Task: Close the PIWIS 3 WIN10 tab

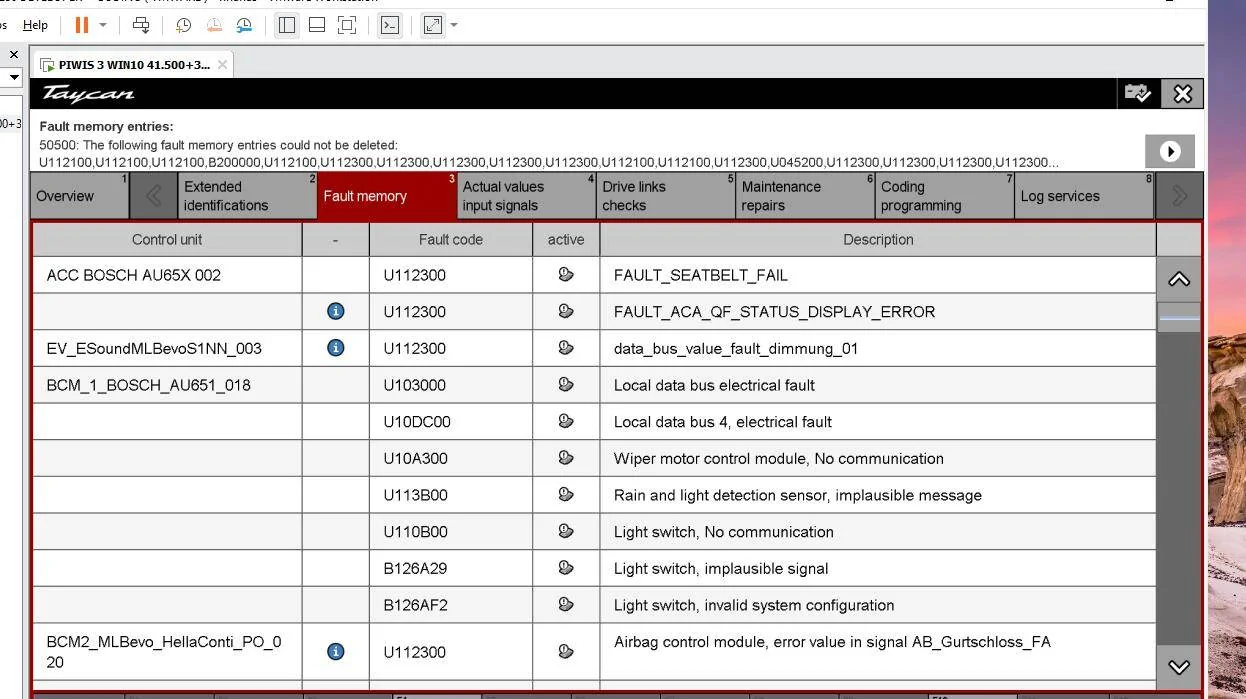Action: click(x=222, y=65)
